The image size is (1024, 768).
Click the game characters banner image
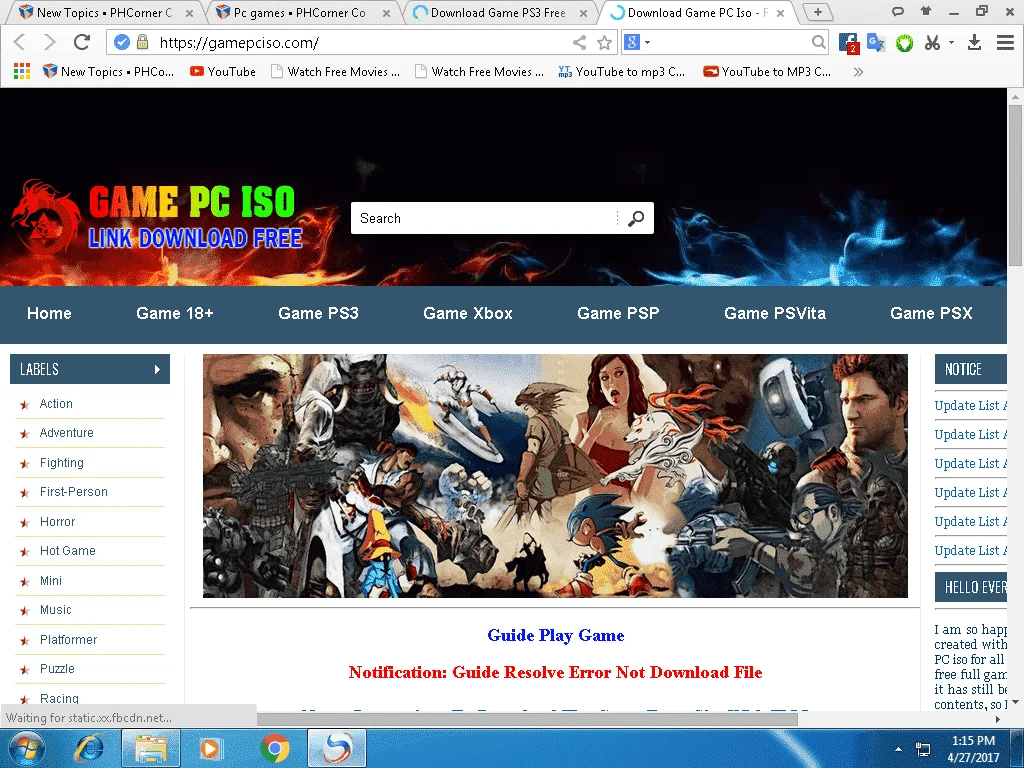555,475
